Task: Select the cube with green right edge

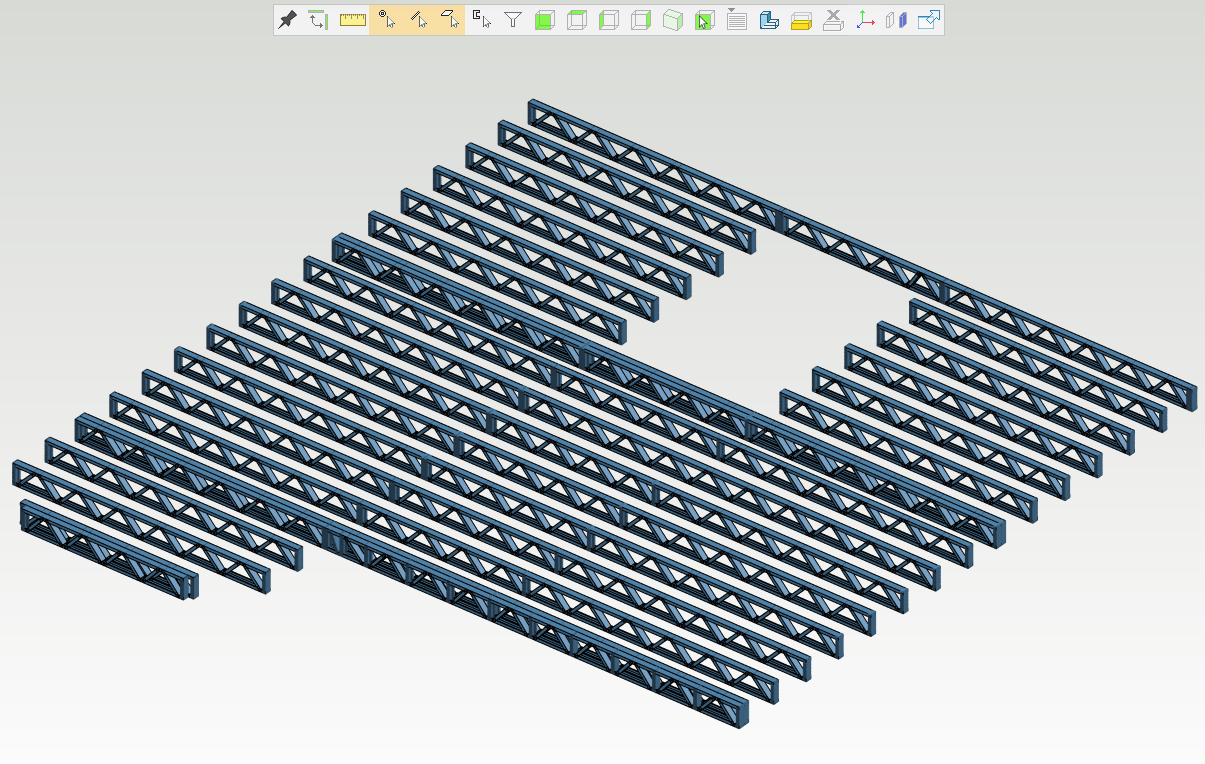Action: (x=641, y=20)
